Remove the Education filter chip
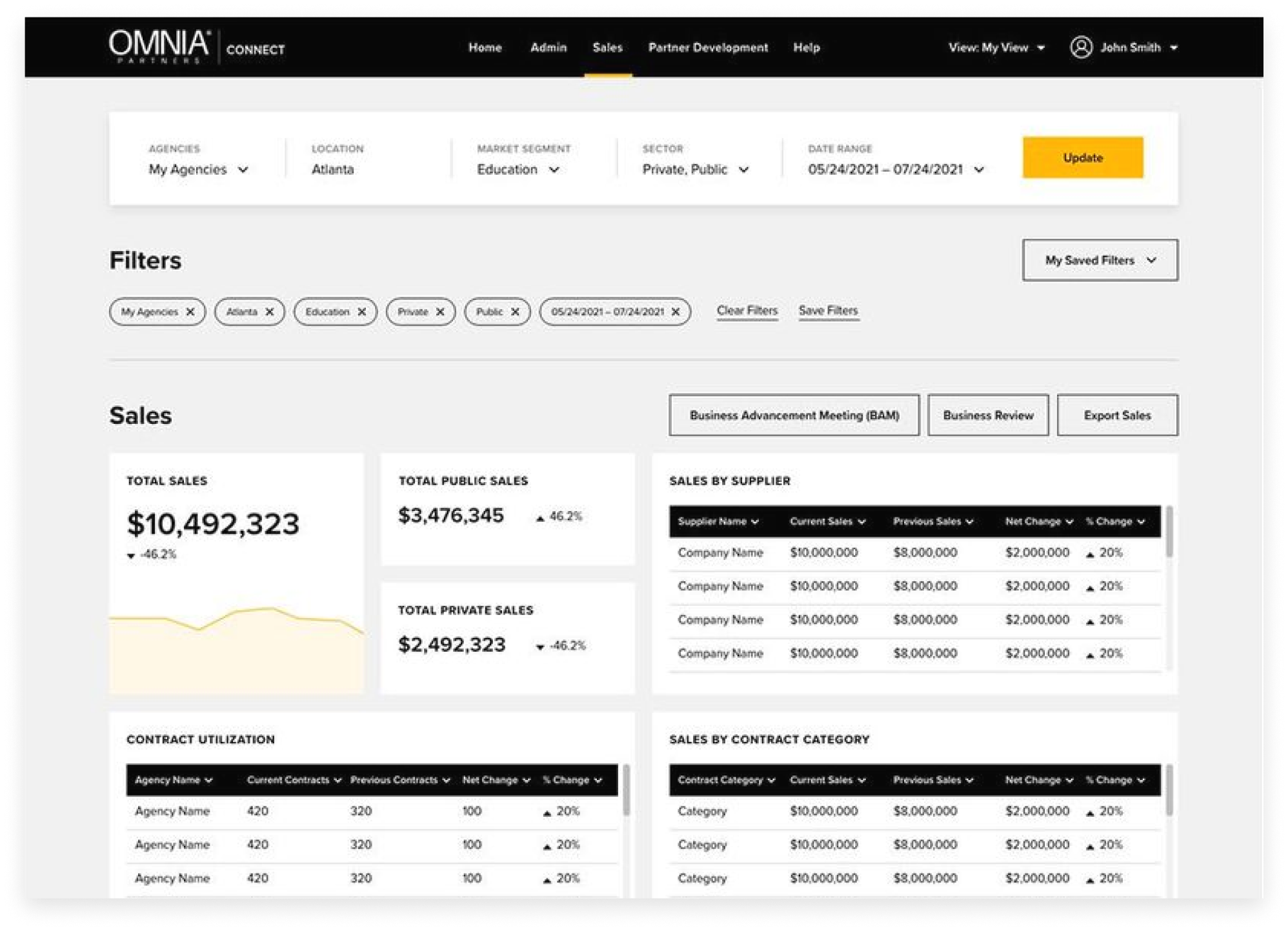Image resolution: width=1288 pixels, height=931 pixels. pyautogui.click(x=362, y=312)
